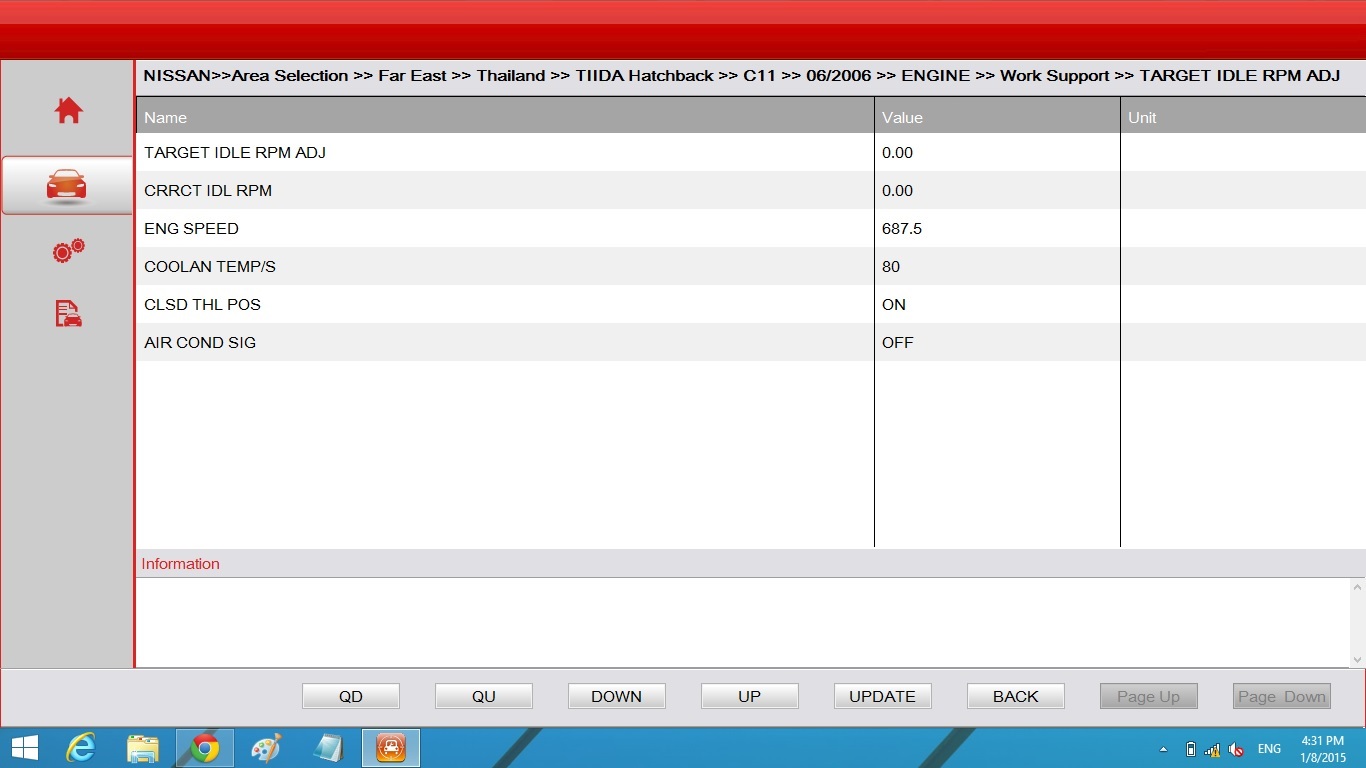
Task: Click the ON value for CLSD THL POS
Action: (x=894, y=305)
